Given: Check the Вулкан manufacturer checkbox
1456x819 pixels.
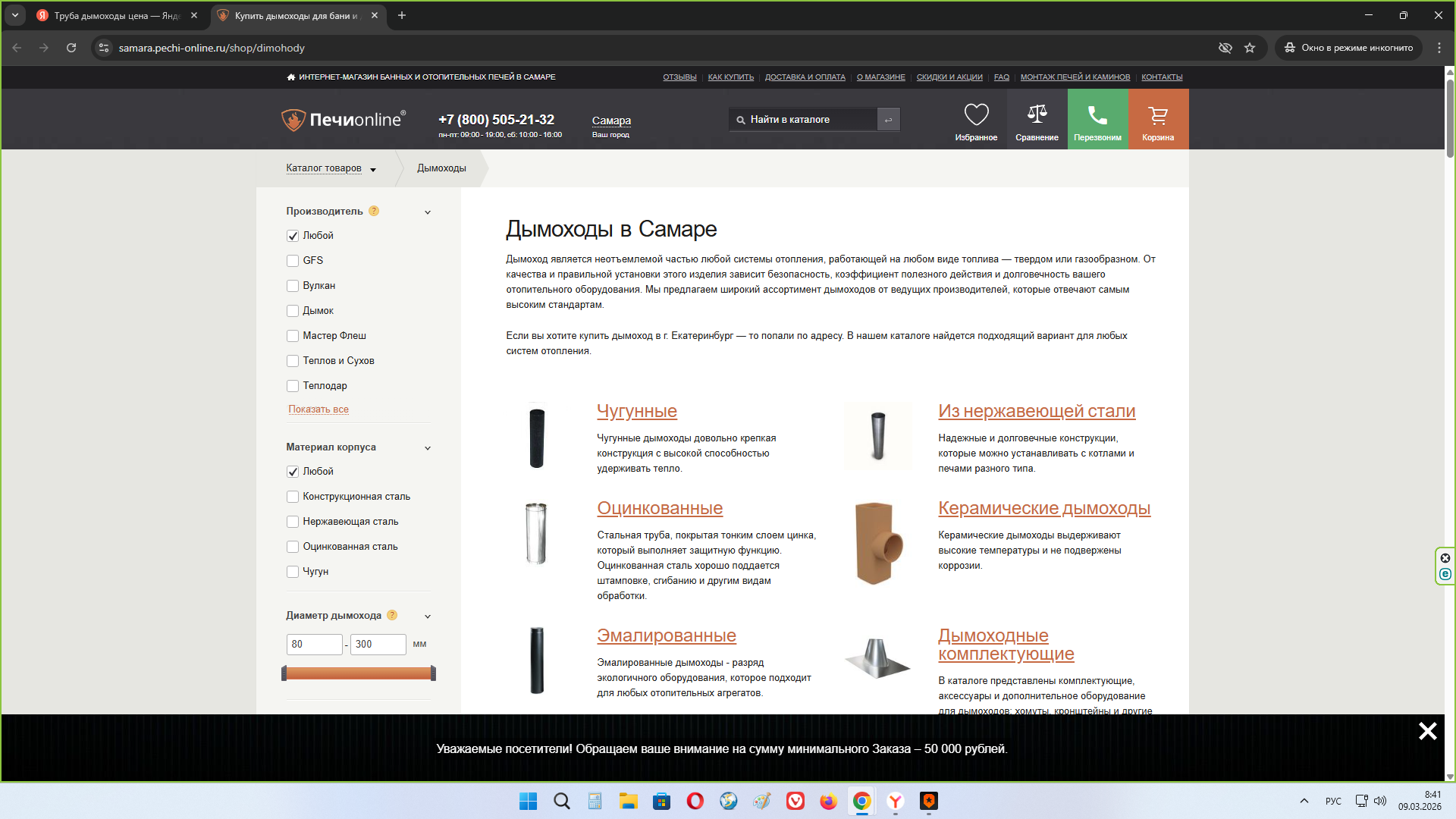Looking at the screenshot, I should coord(293,286).
